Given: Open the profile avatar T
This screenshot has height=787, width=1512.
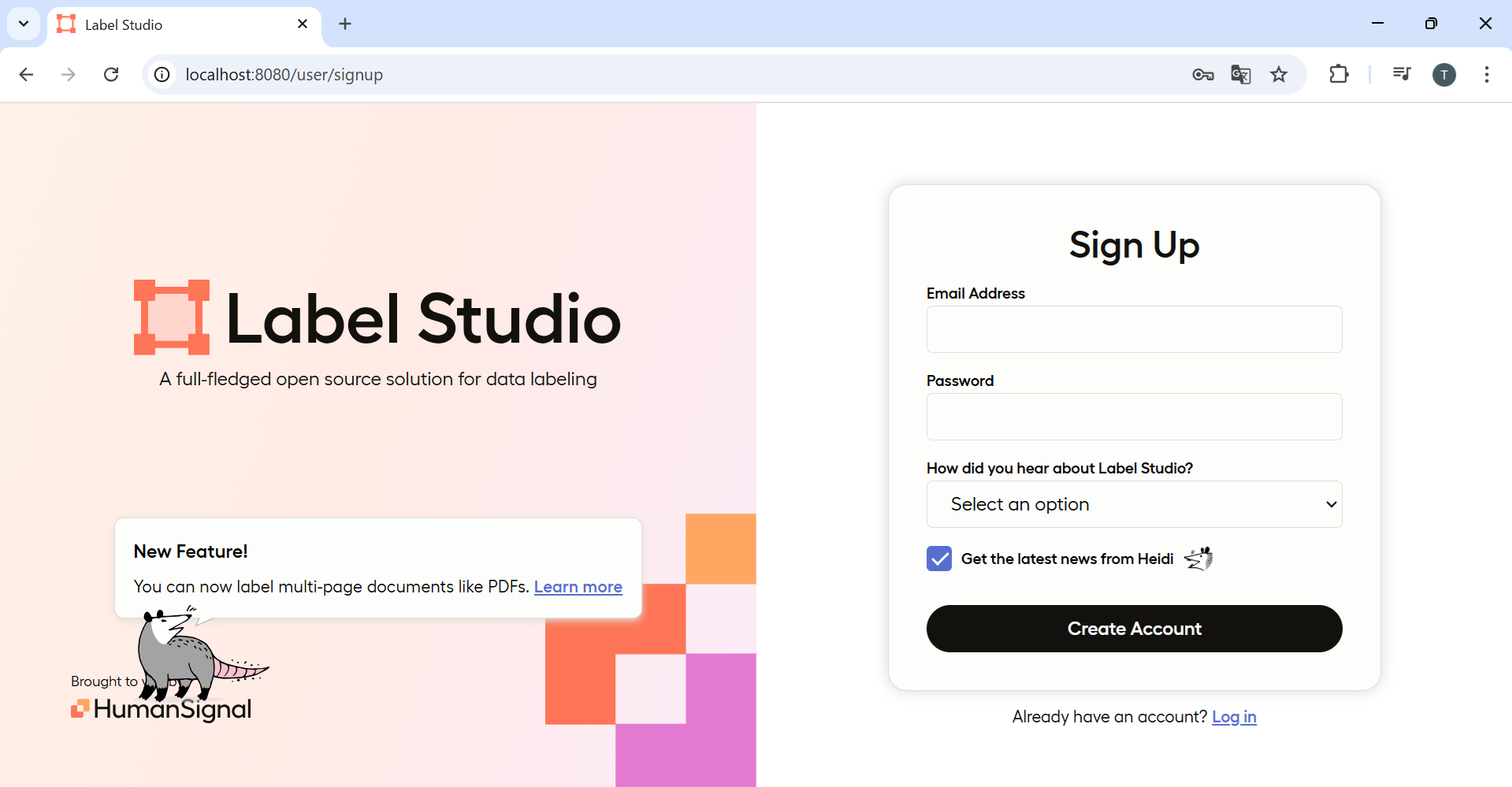Looking at the screenshot, I should tap(1444, 75).
